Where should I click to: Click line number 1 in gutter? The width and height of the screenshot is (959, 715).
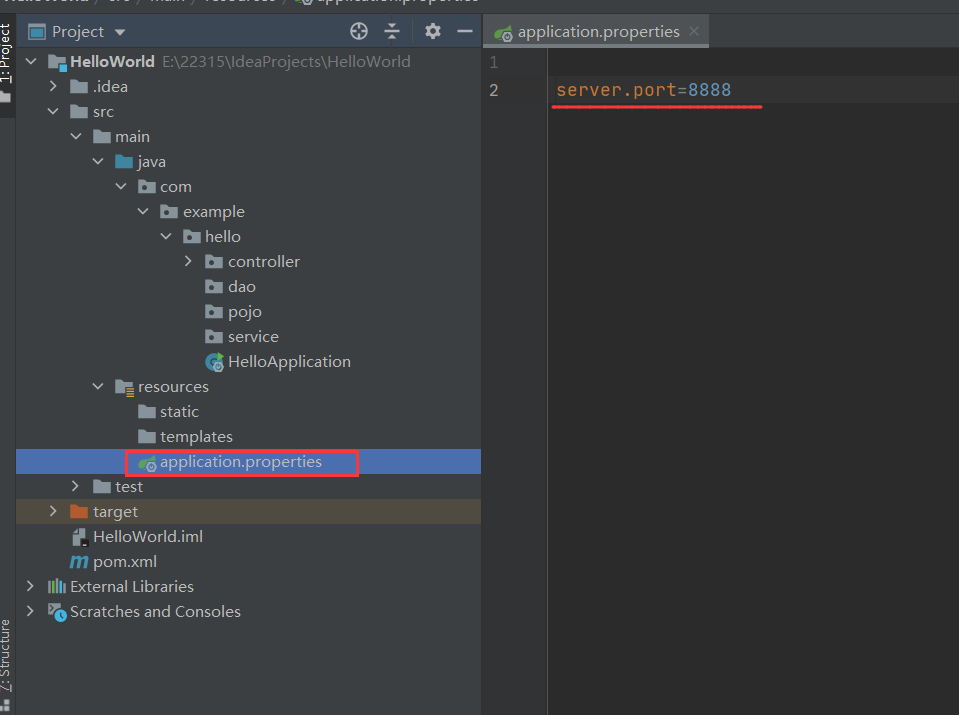[494, 62]
